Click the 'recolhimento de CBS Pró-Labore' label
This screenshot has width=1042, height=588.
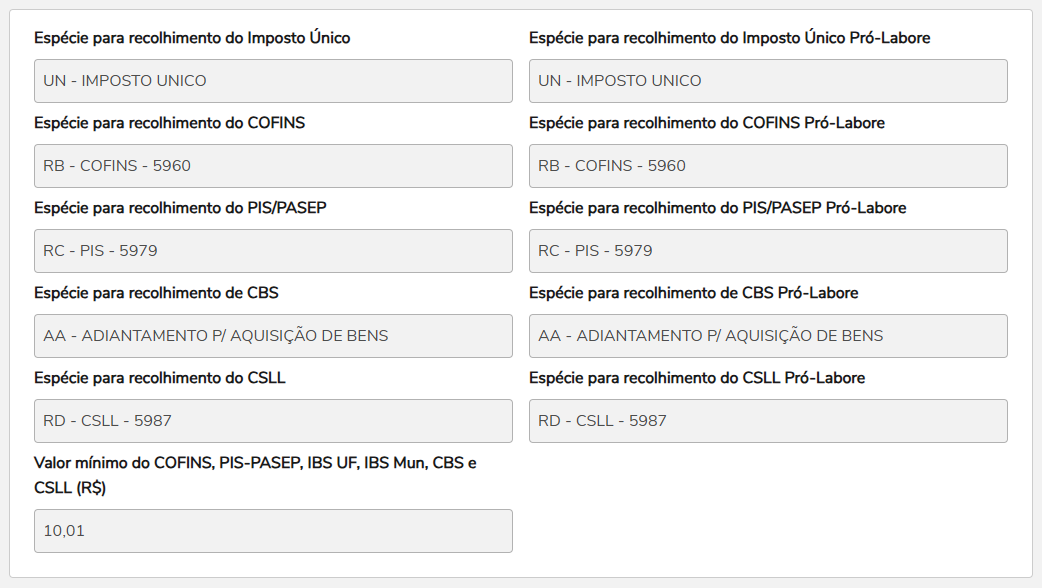coord(693,293)
